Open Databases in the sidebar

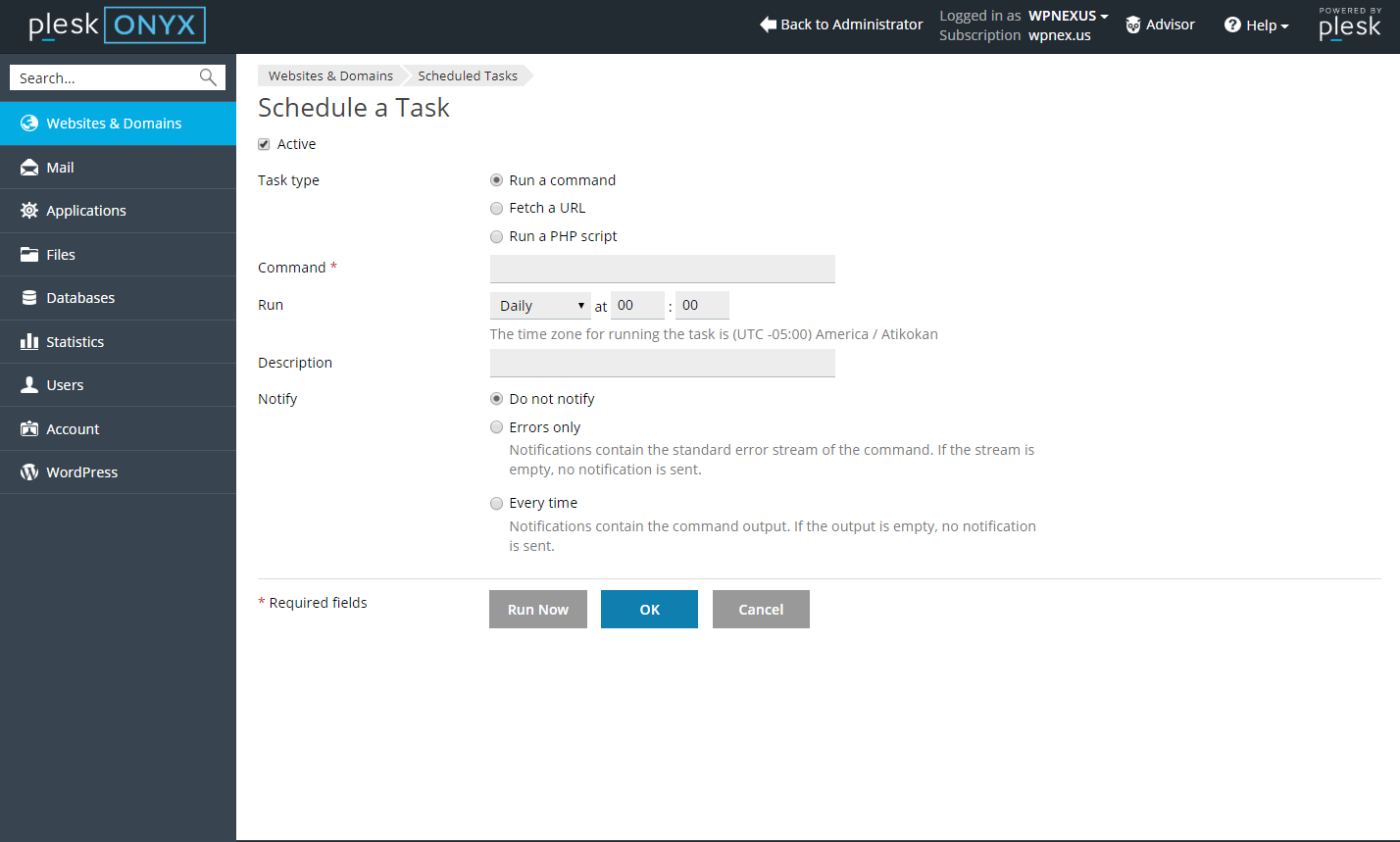click(x=118, y=298)
